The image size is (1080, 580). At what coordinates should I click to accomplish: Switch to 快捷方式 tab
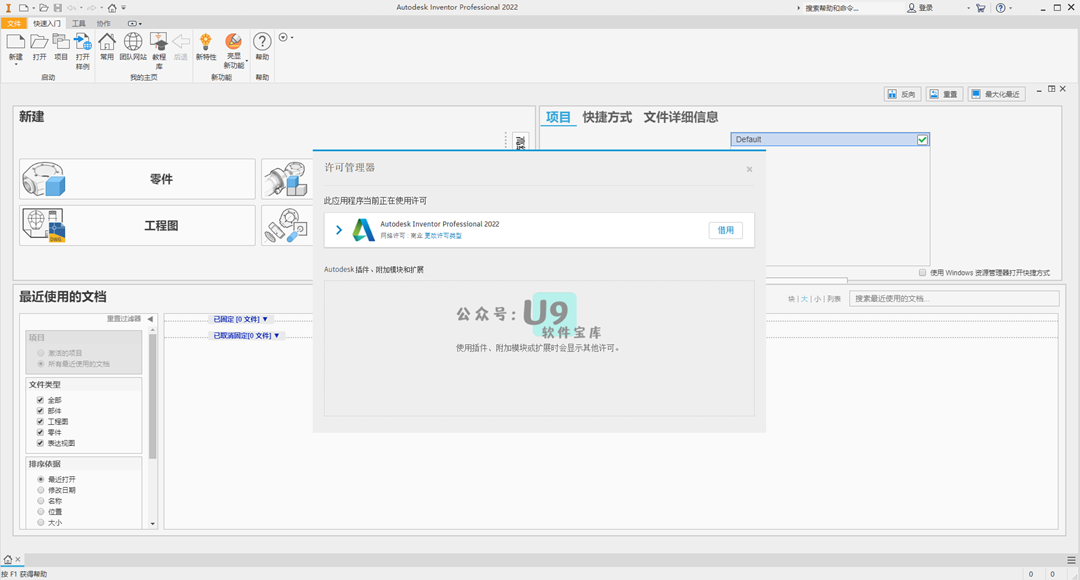(607, 117)
